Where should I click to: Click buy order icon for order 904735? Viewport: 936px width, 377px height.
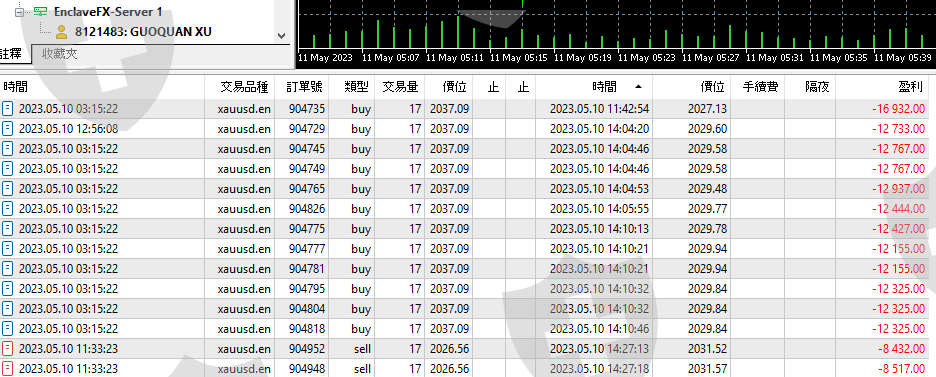point(7,109)
